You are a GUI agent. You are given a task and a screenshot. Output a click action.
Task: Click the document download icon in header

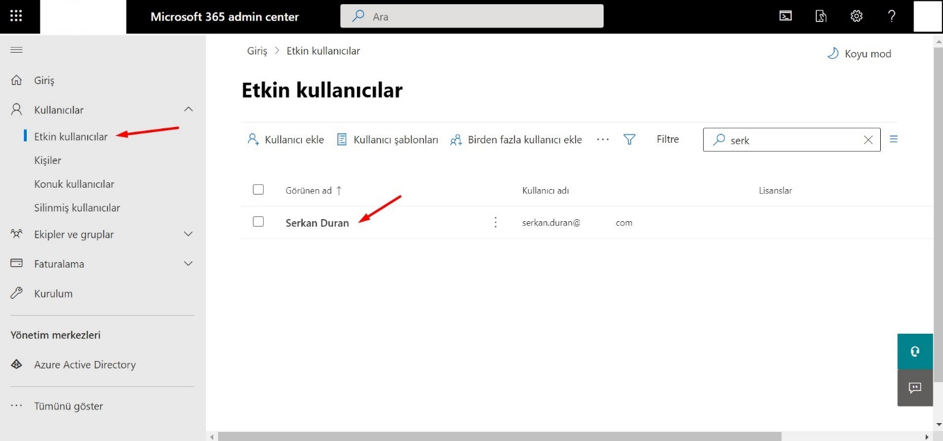click(x=821, y=16)
